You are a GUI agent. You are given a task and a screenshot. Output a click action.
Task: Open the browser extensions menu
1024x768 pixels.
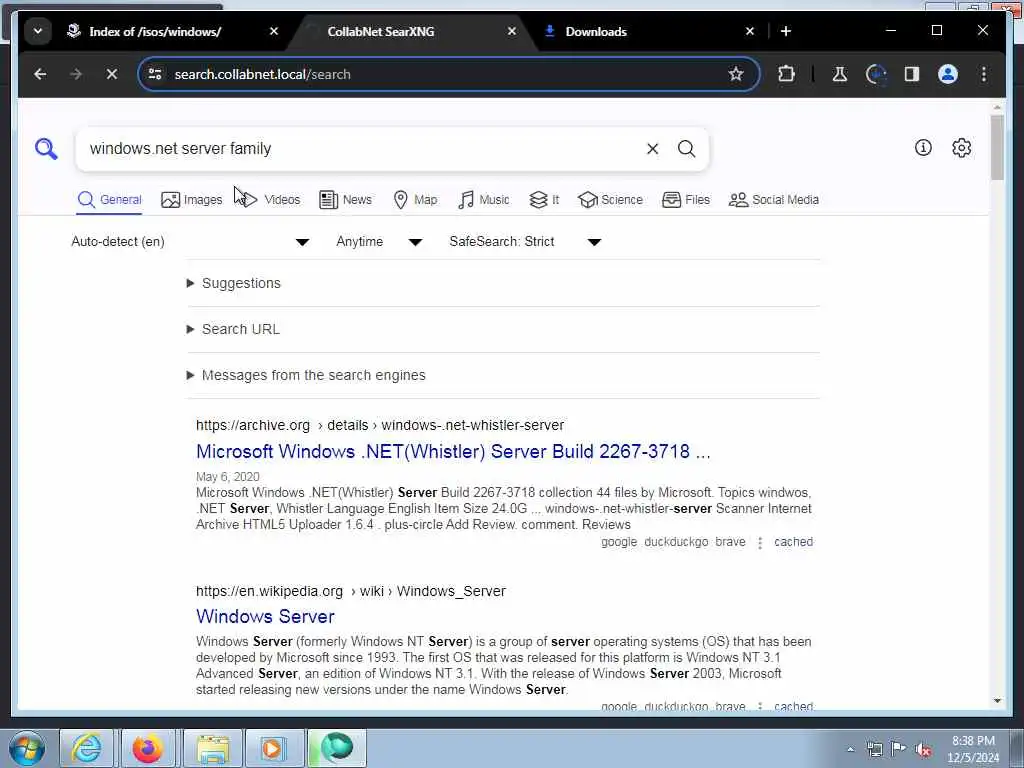click(x=786, y=74)
